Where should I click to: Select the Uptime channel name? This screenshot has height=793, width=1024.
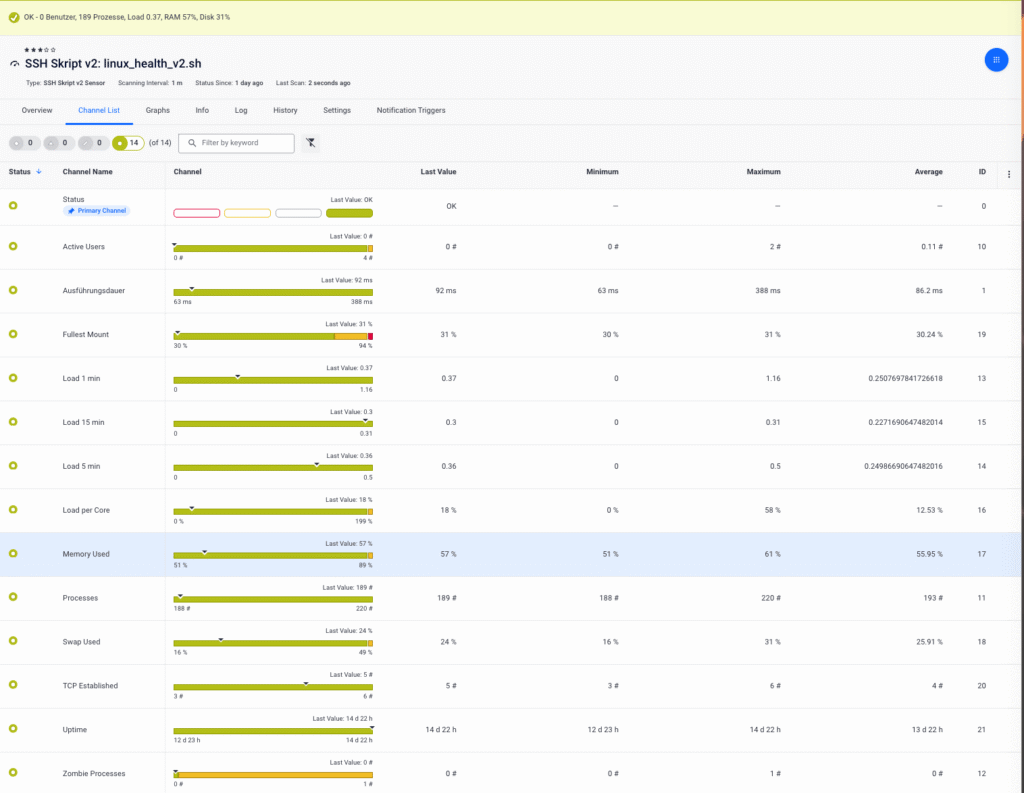[x=74, y=729]
